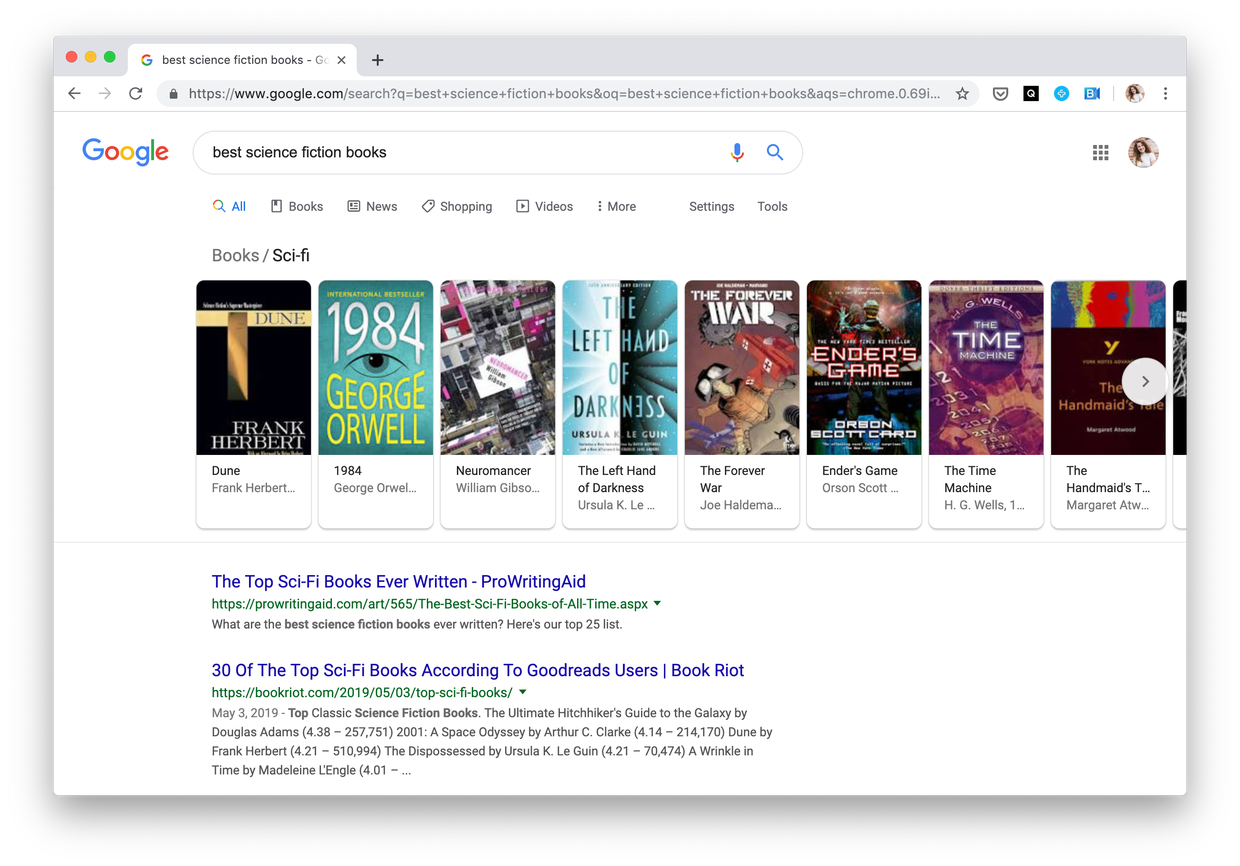Click the 'Margaret Atw...' author text

point(1108,505)
